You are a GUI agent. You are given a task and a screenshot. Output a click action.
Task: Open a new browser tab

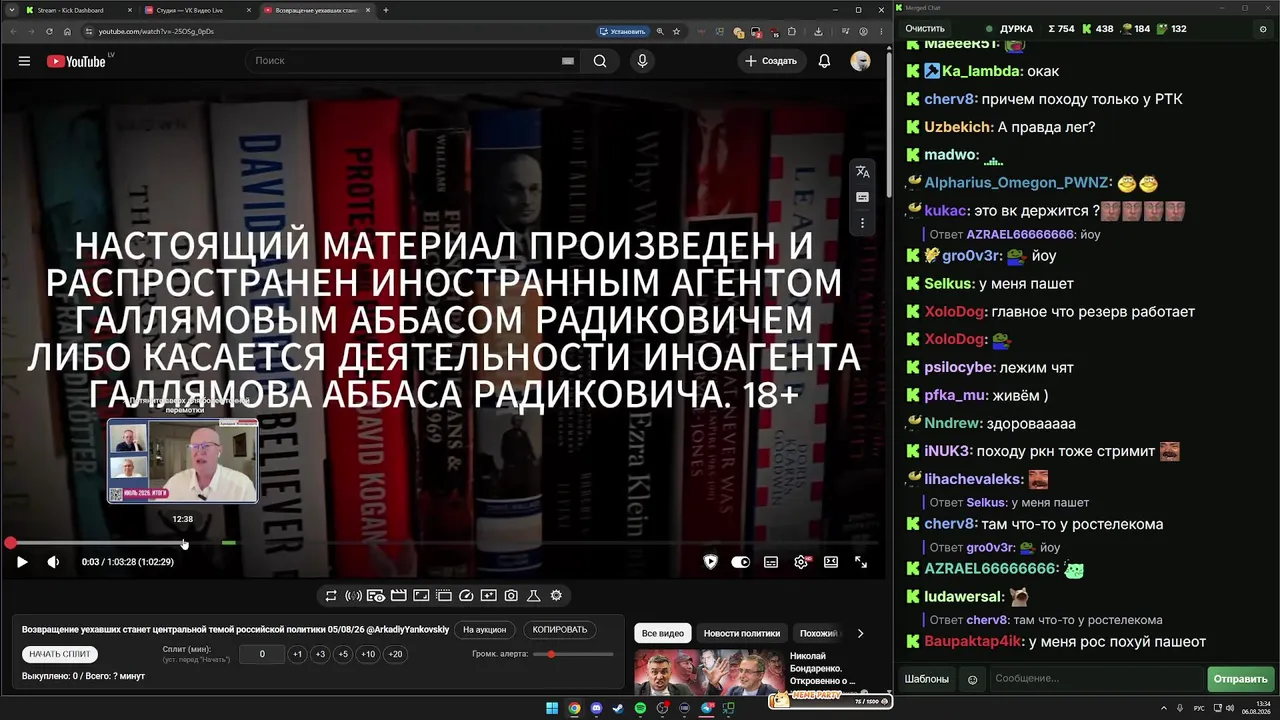(386, 10)
